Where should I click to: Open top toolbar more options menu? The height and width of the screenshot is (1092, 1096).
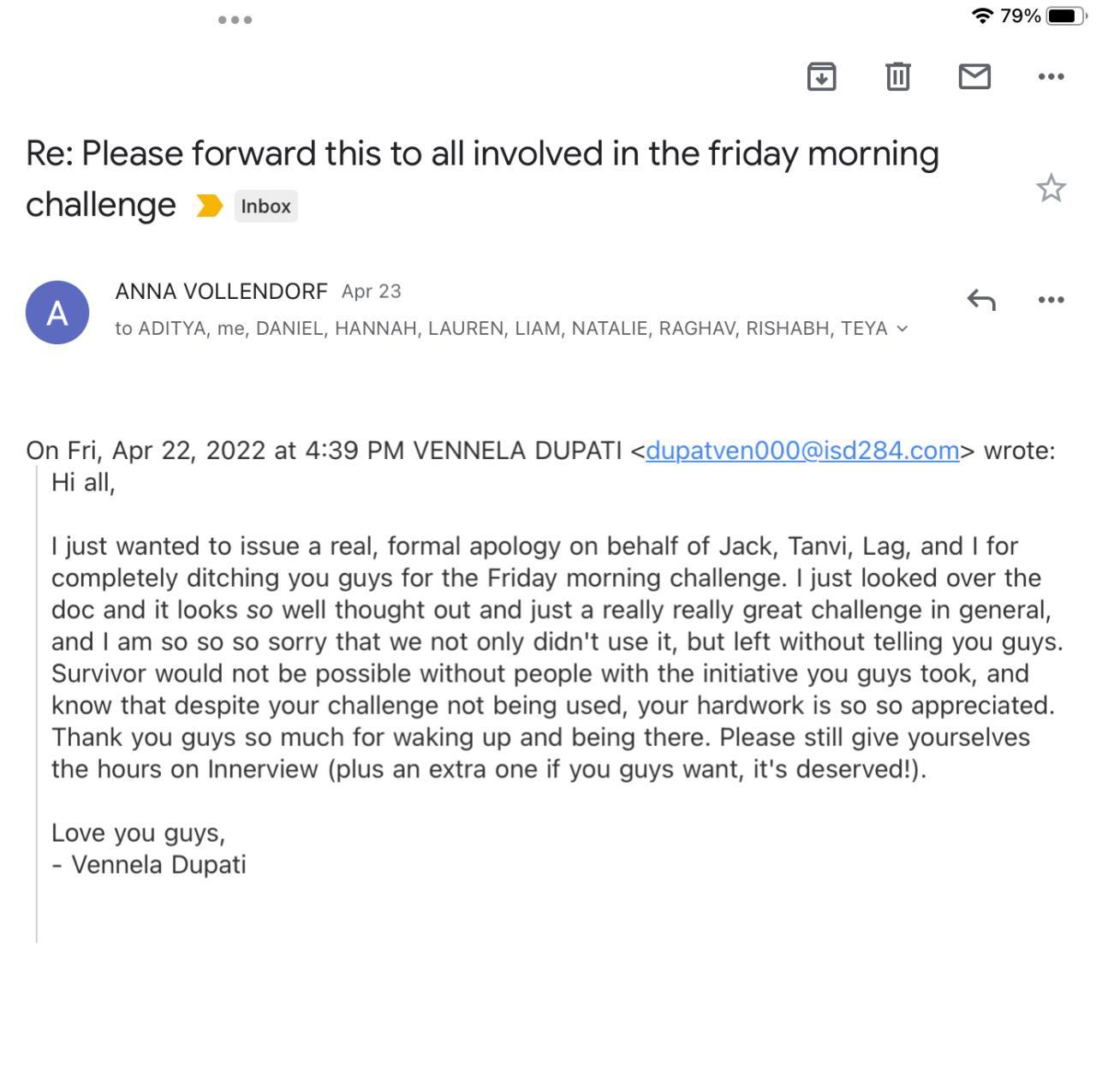click(x=1051, y=77)
